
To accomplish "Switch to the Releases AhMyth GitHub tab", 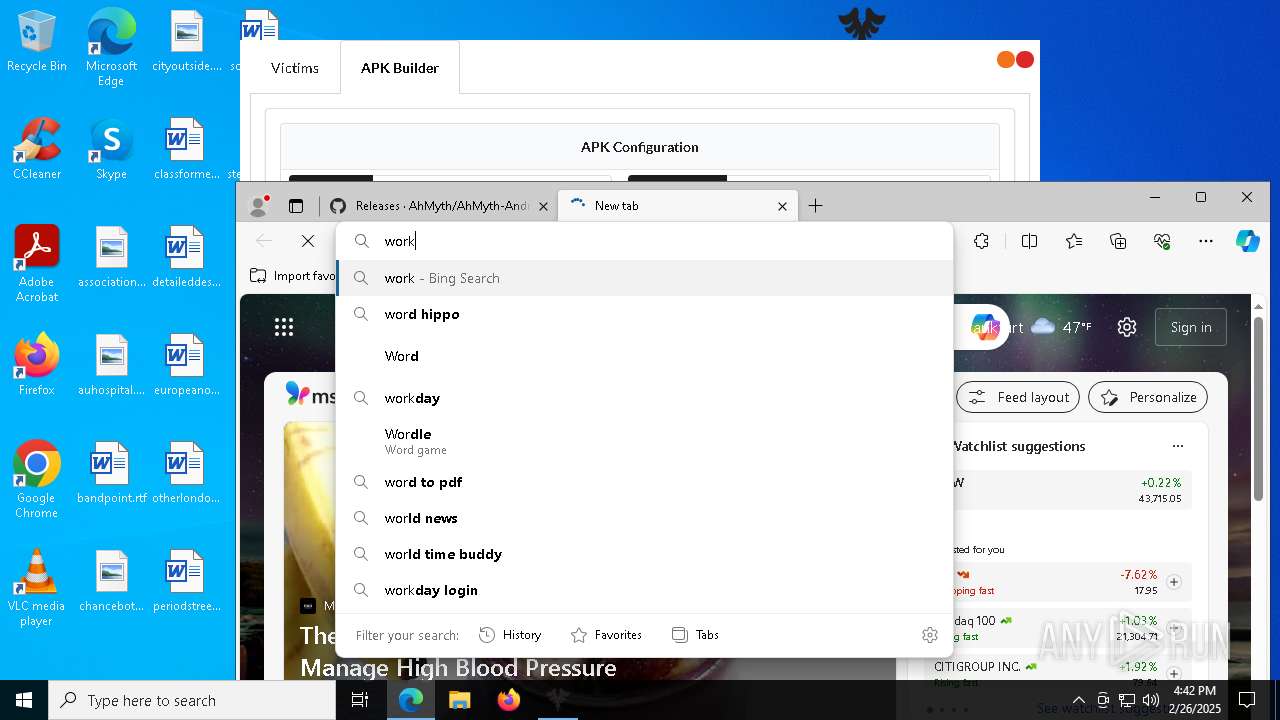I will point(439,206).
